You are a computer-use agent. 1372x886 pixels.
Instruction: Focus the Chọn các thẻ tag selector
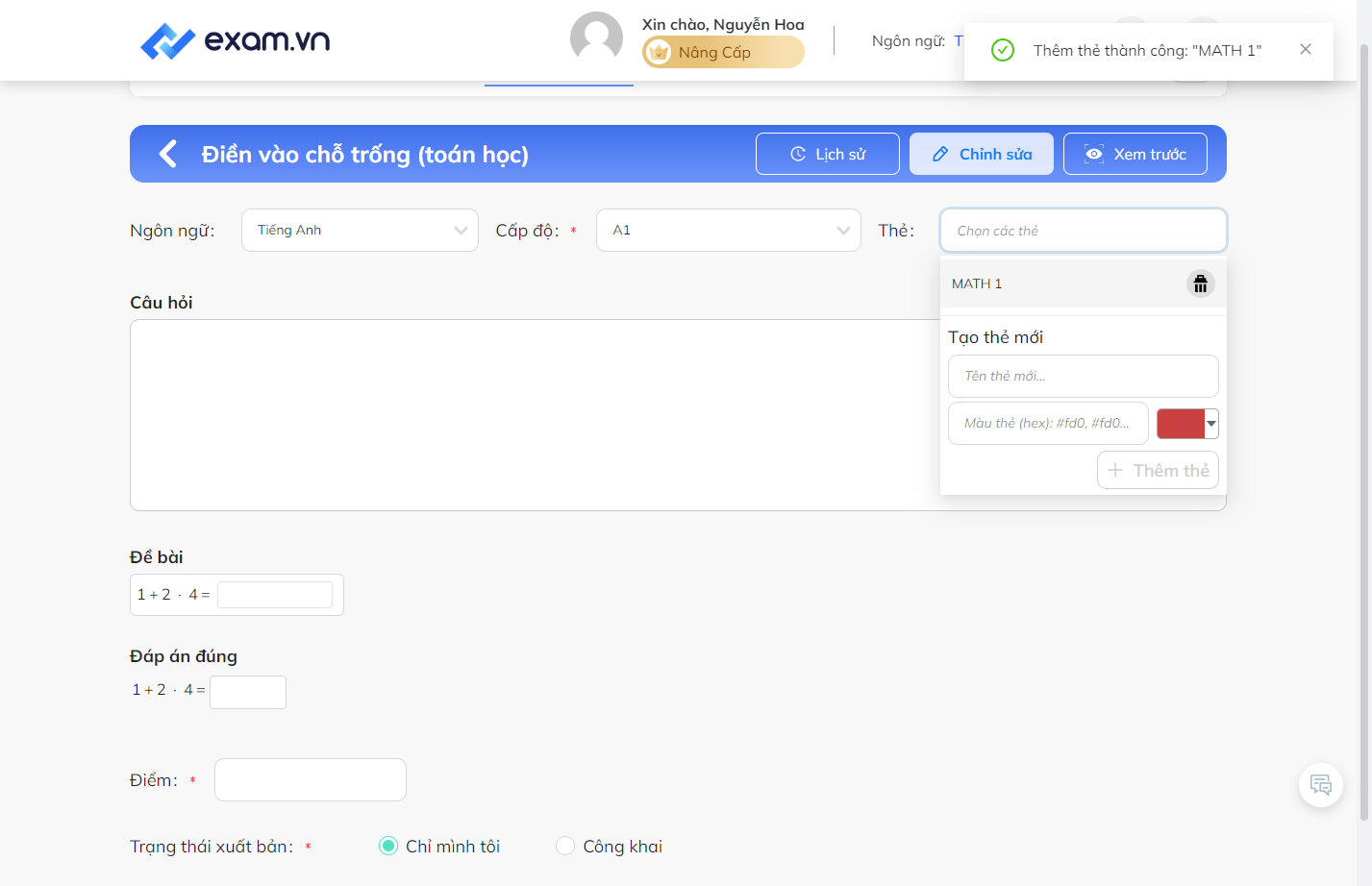click(1084, 231)
